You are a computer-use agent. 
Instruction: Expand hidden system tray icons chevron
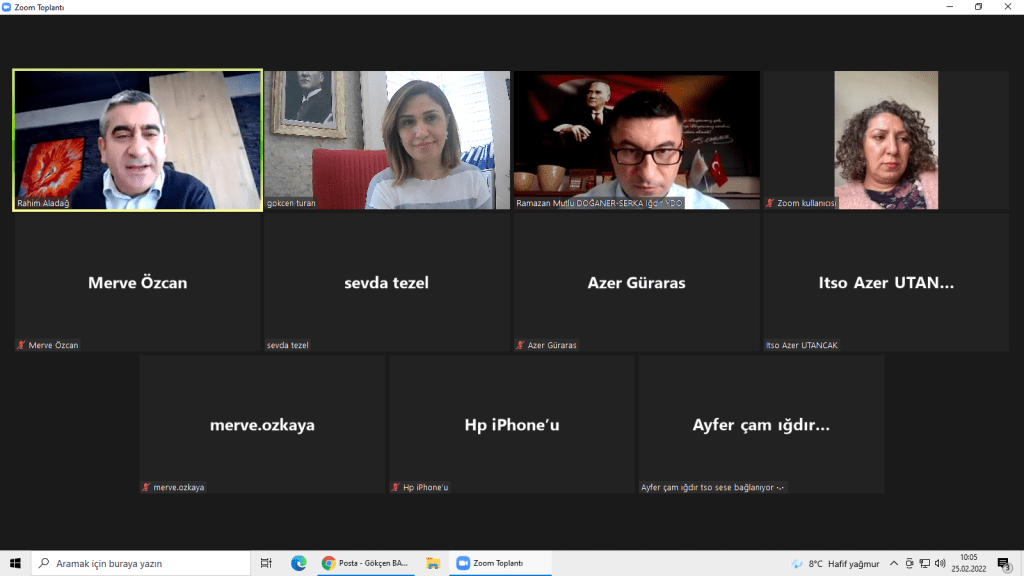click(895, 563)
